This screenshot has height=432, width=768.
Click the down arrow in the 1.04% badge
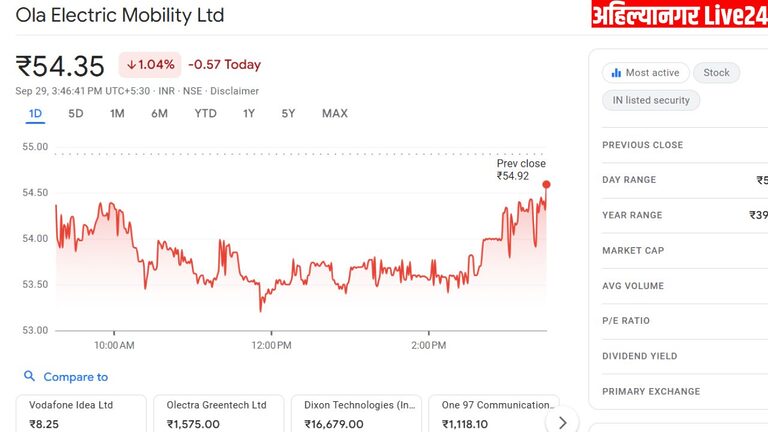[x=131, y=65]
